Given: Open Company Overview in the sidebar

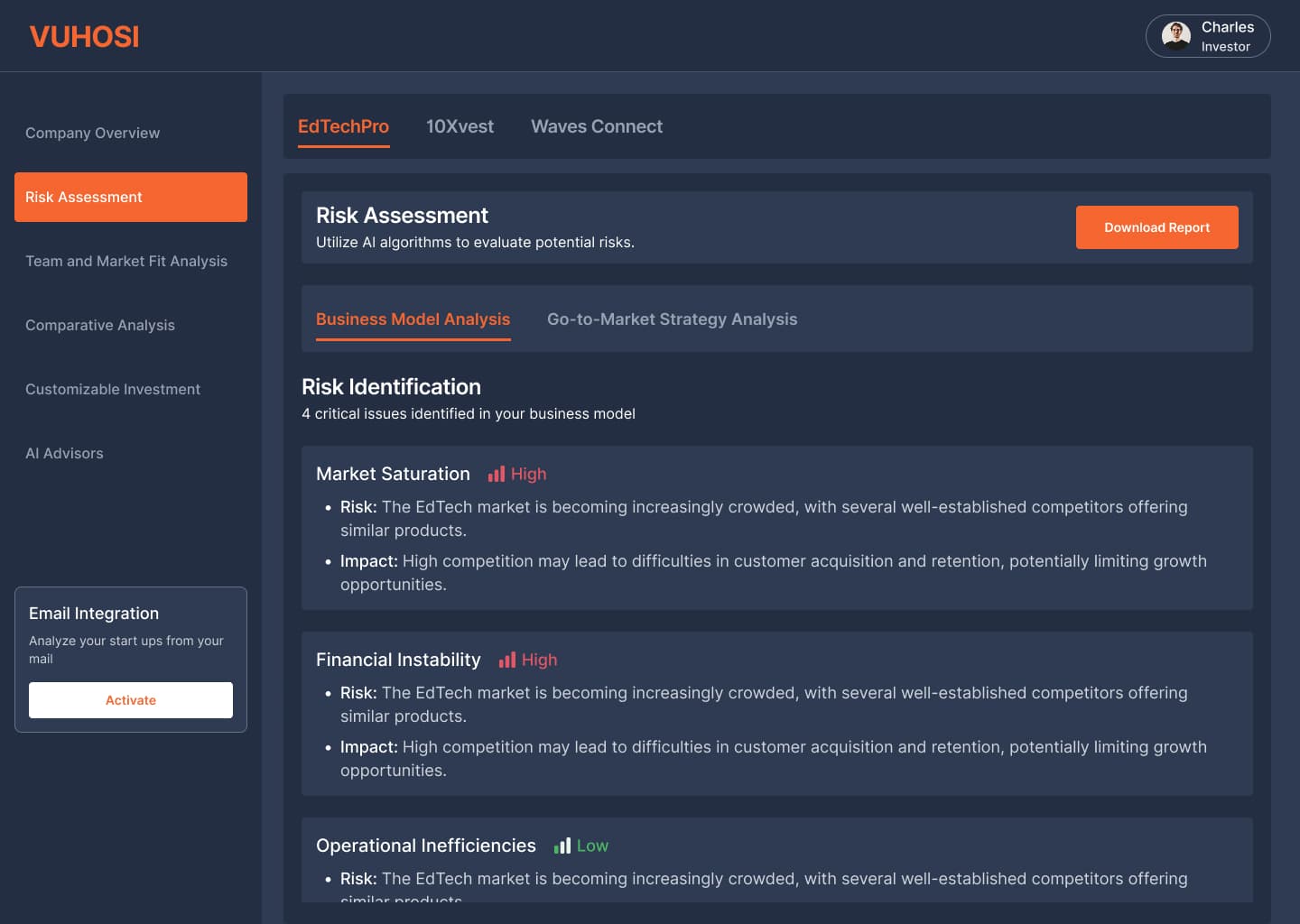Looking at the screenshot, I should (92, 133).
